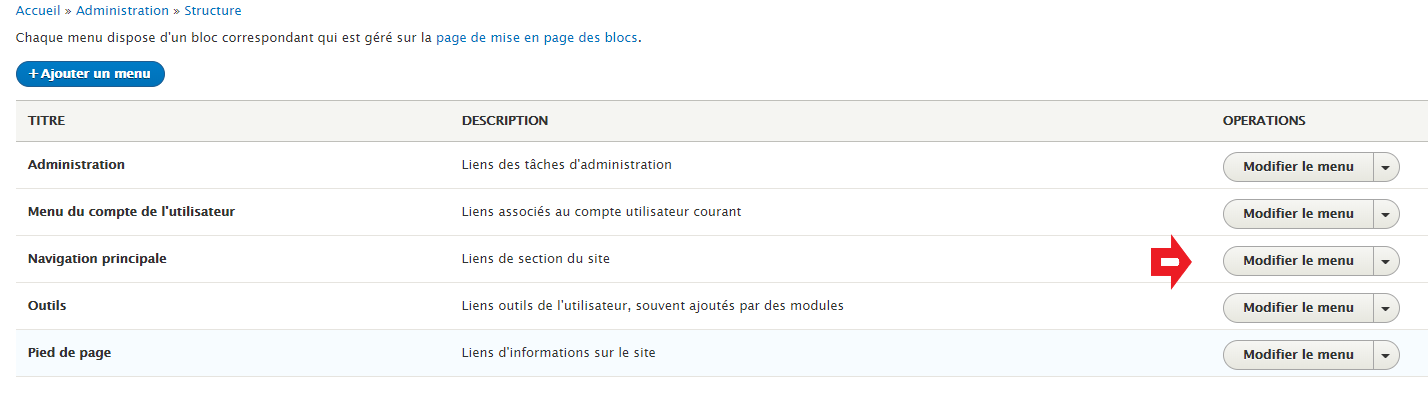Click the OPERATIONS column header
This screenshot has width=1428, height=402.
pos(1264,121)
